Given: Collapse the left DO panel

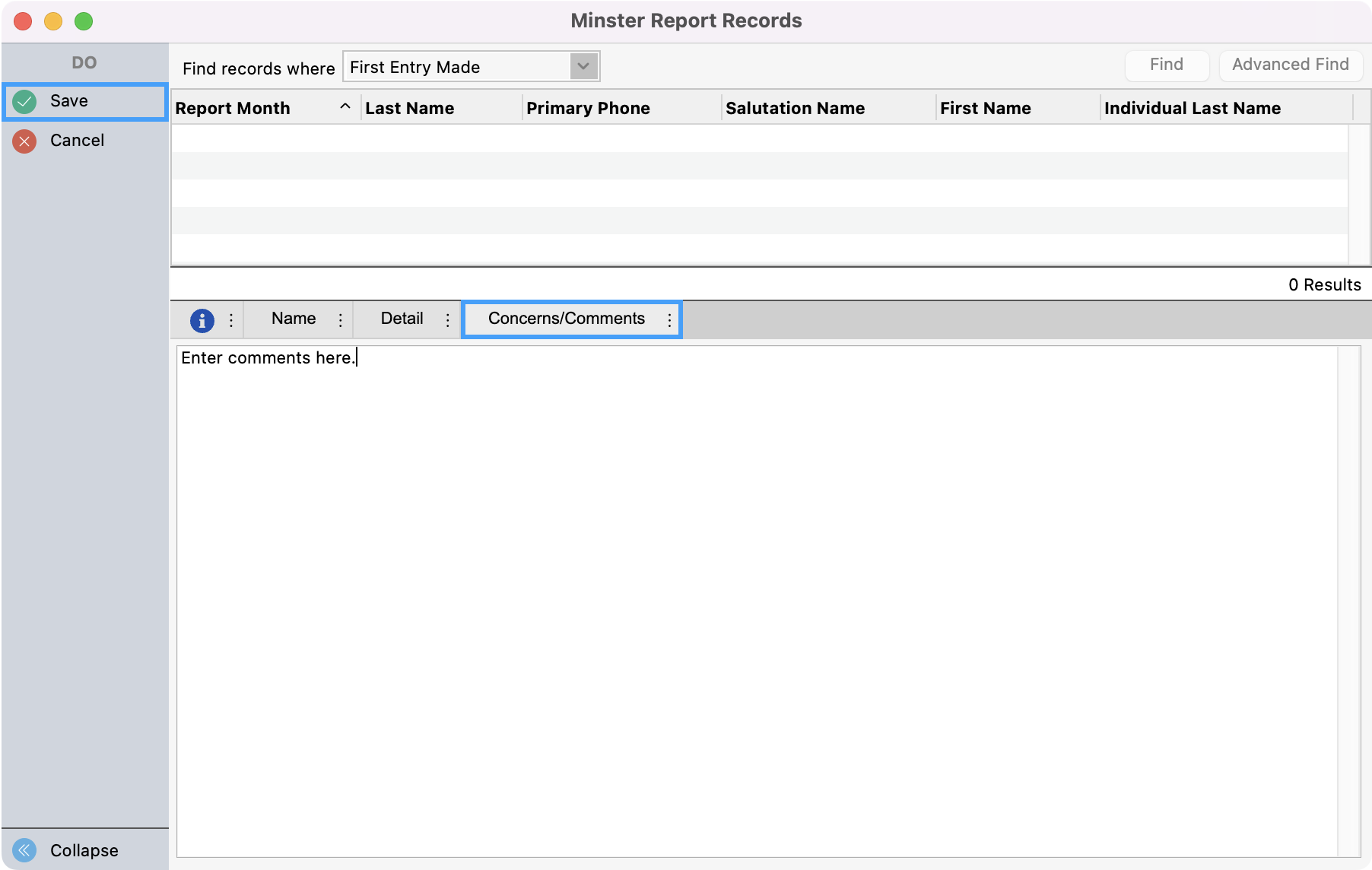Looking at the screenshot, I should click(84, 849).
